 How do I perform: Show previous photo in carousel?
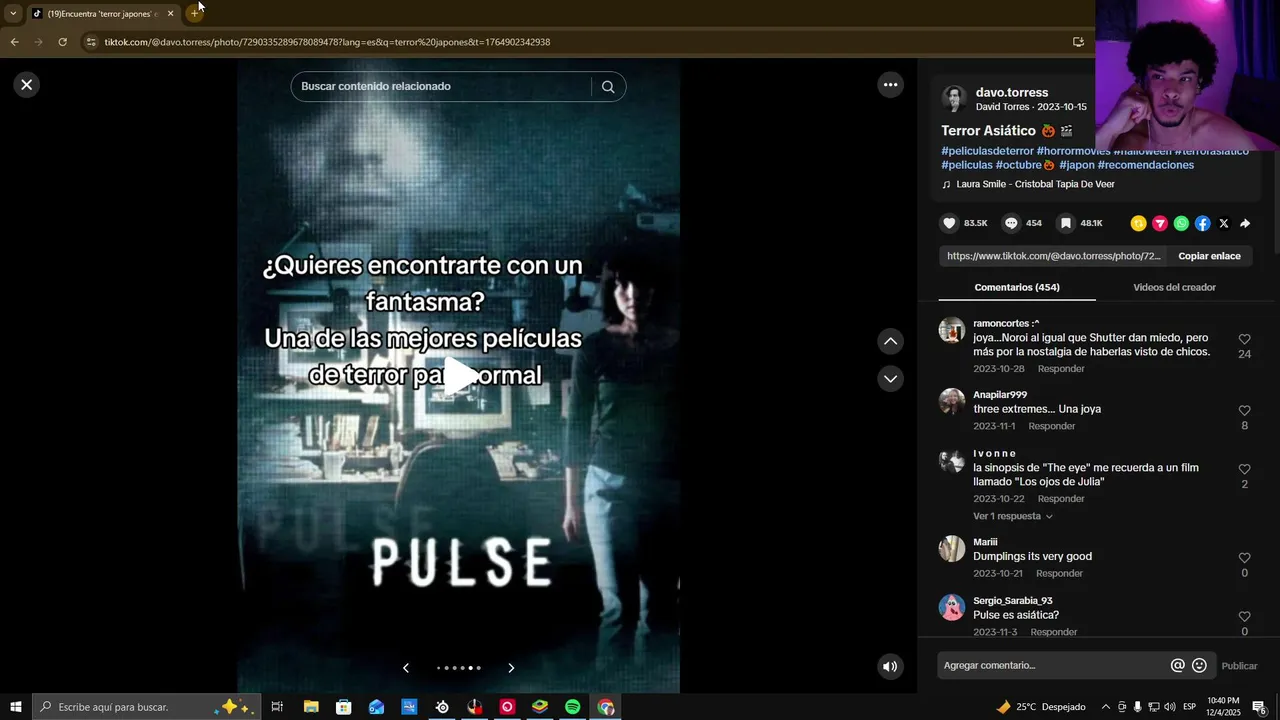pyautogui.click(x=406, y=668)
